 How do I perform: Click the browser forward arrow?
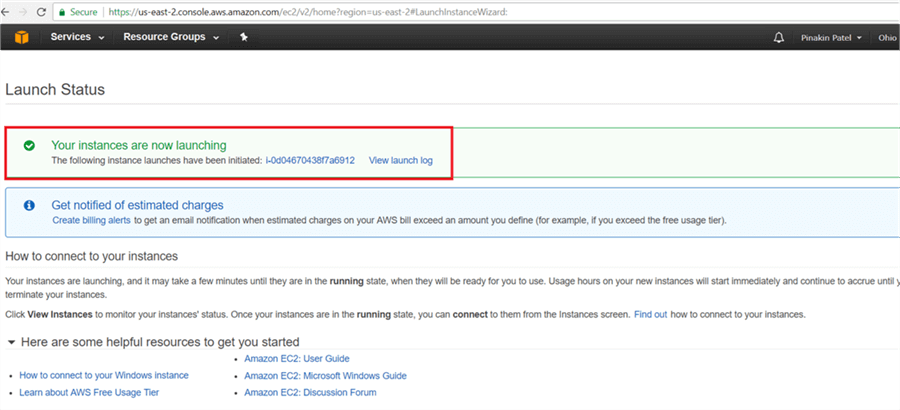[23, 11]
